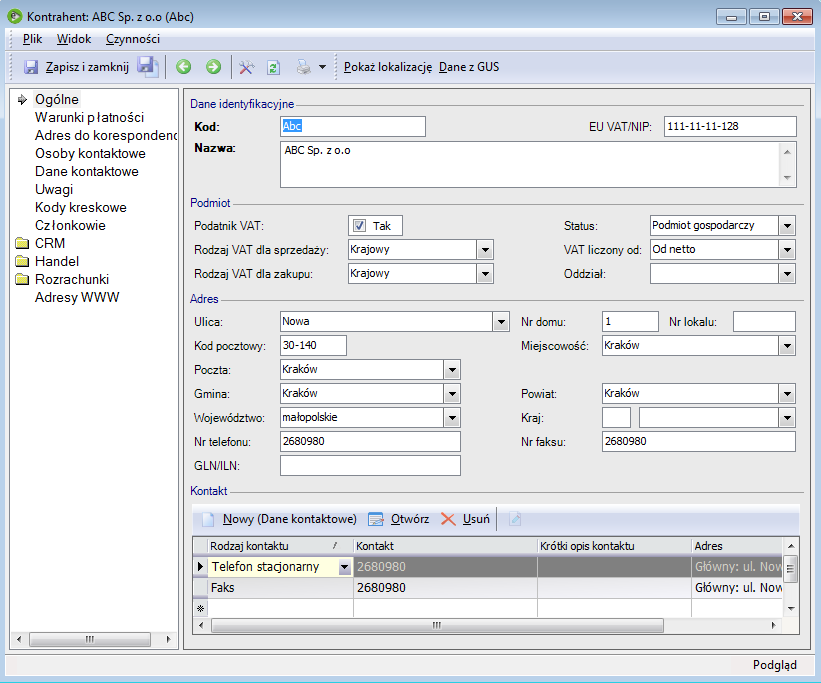This screenshot has width=821, height=683.
Task: Click the Usuń button label
Action: 476,519
